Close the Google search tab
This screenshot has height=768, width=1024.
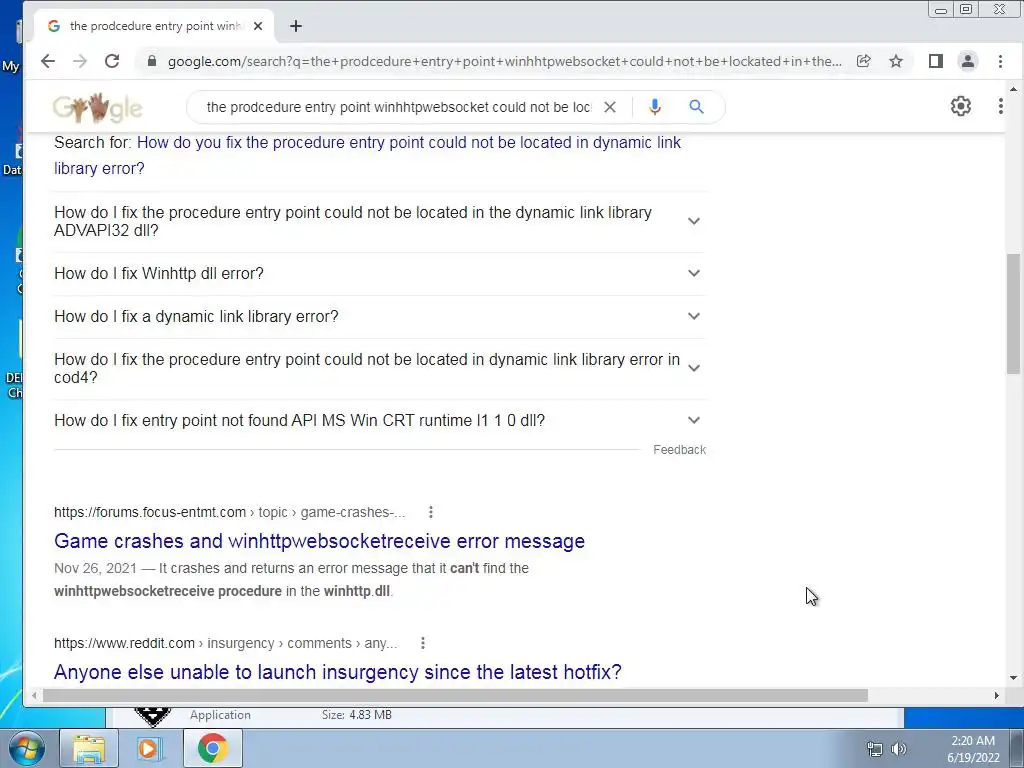258,26
